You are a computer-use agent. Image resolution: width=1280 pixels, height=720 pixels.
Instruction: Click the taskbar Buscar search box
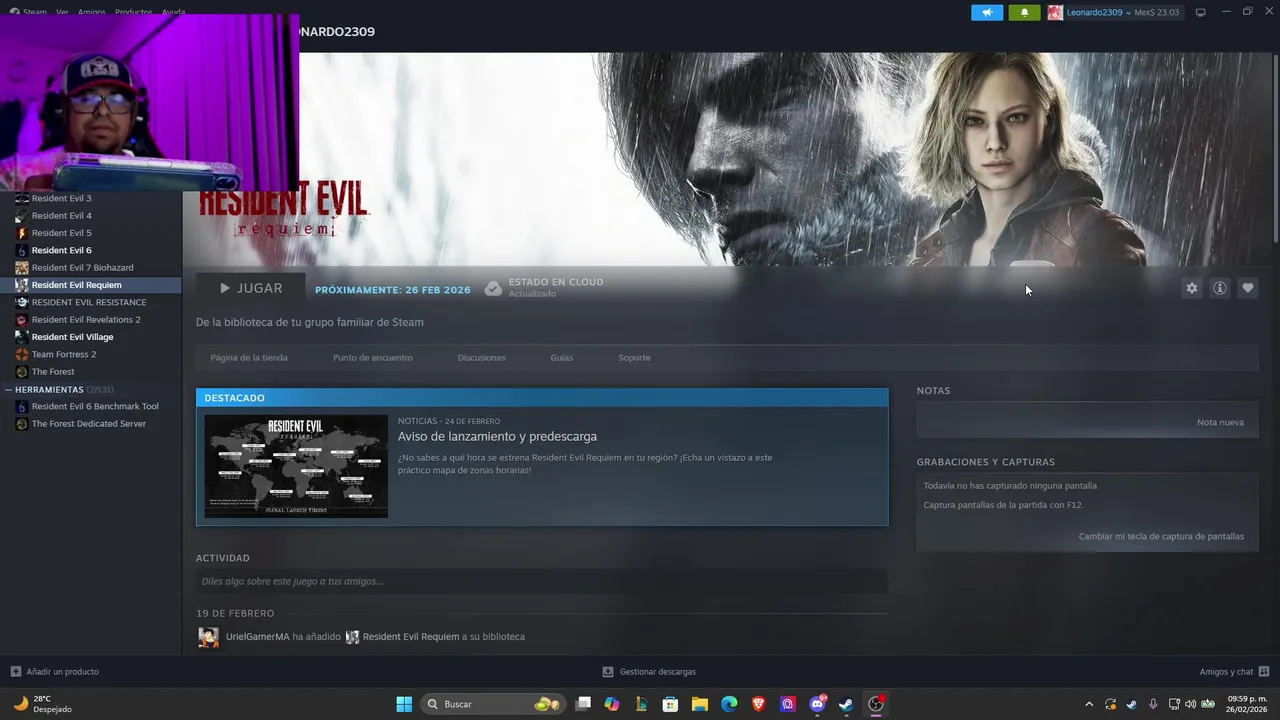pyautogui.click(x=492, y=704)
